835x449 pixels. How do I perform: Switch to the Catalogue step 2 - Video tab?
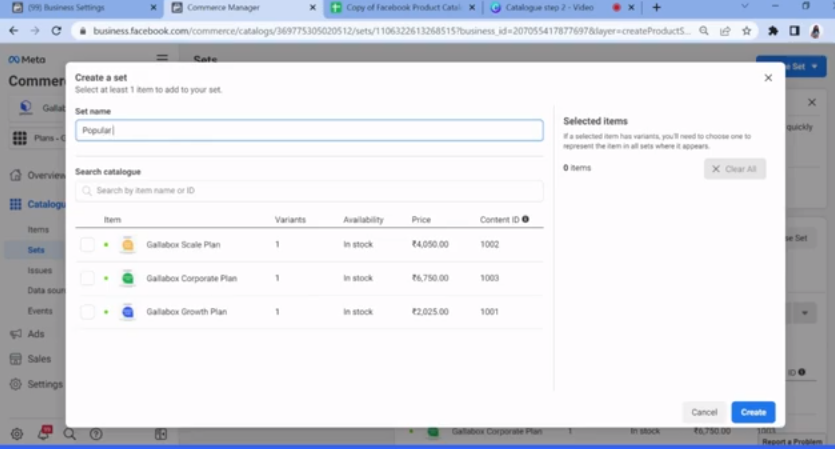tap(562, 7)
